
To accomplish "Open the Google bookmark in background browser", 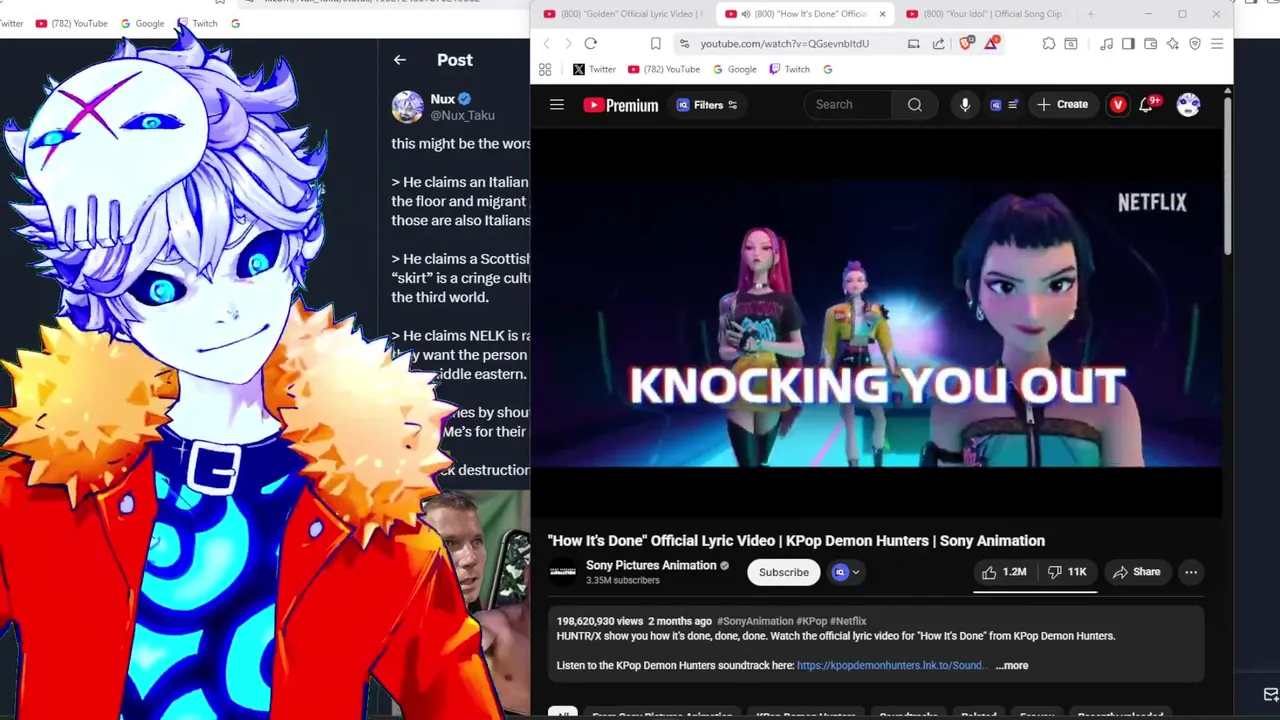I will coord(142,23).
